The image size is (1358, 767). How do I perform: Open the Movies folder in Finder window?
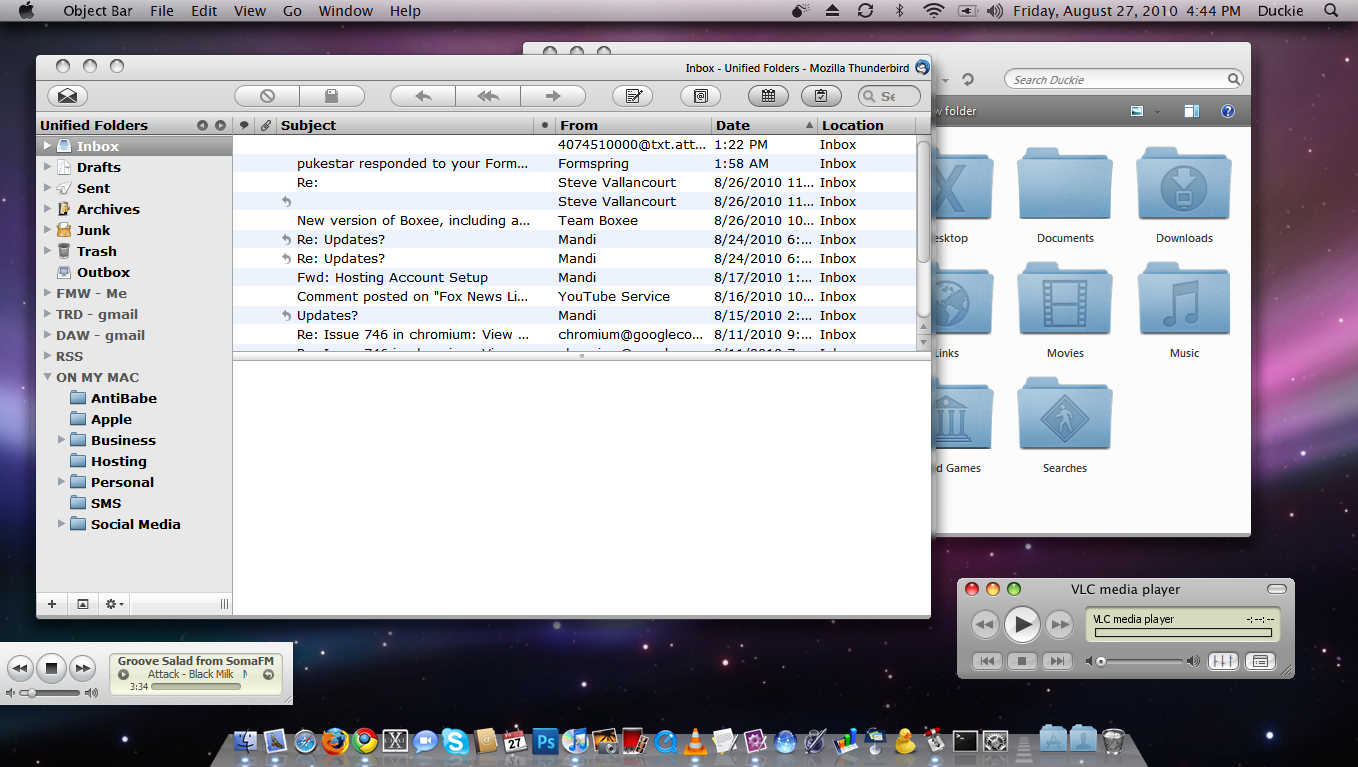(x=1065, y=311)
